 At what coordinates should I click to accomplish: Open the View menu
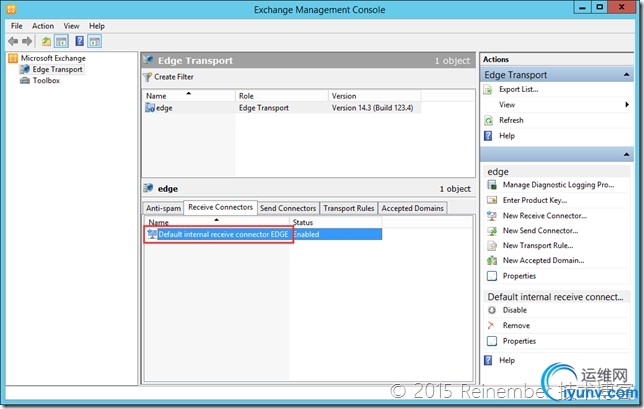(71, 26)
